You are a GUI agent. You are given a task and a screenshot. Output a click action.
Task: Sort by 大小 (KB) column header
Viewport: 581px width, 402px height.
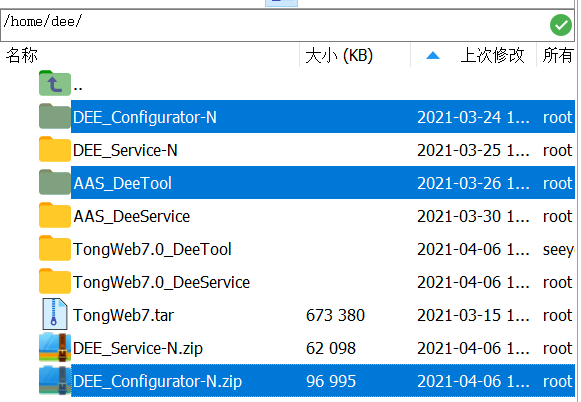coord(339,56)
